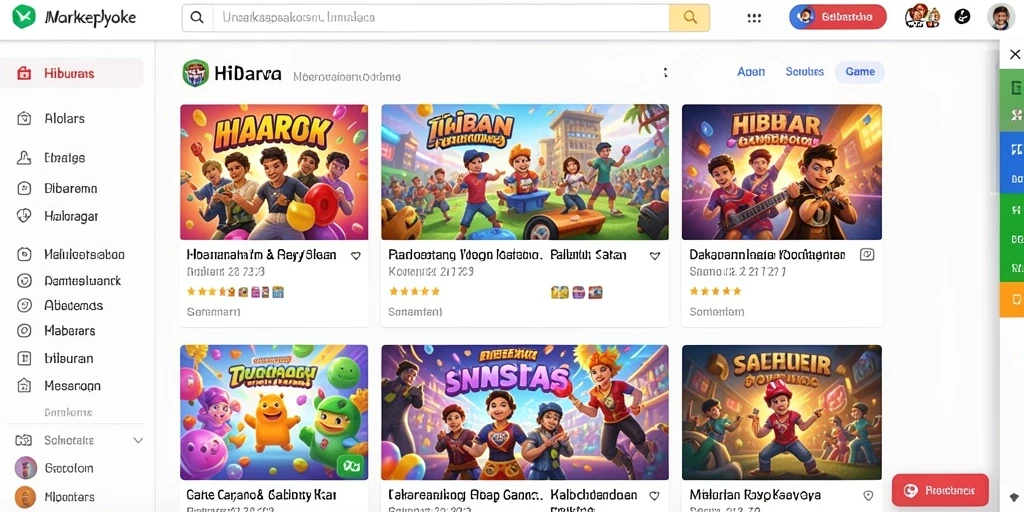Click the search field in top bar
The image size is (1024, 512).
tap(441, 18)
